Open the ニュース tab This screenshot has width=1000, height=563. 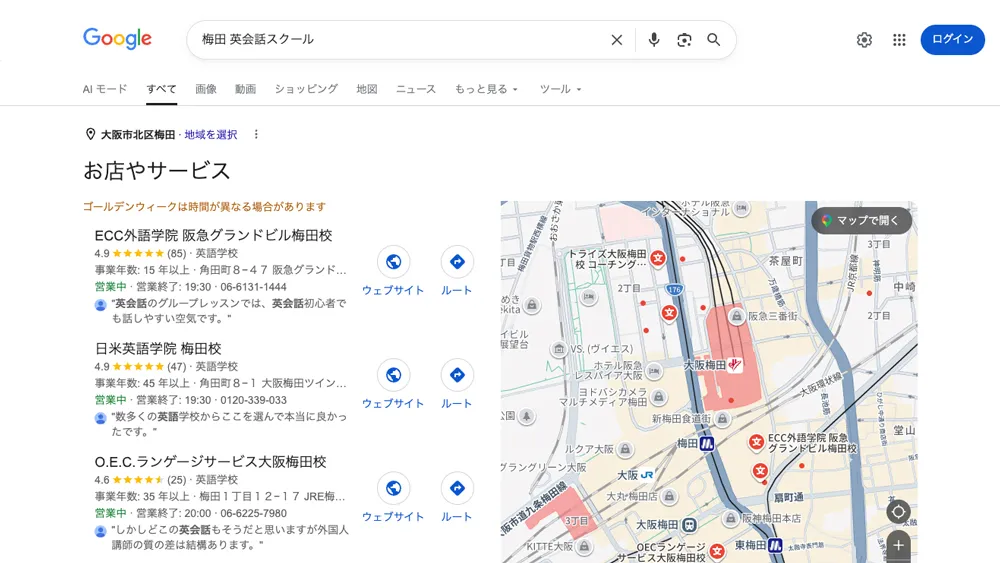[416, 89]
